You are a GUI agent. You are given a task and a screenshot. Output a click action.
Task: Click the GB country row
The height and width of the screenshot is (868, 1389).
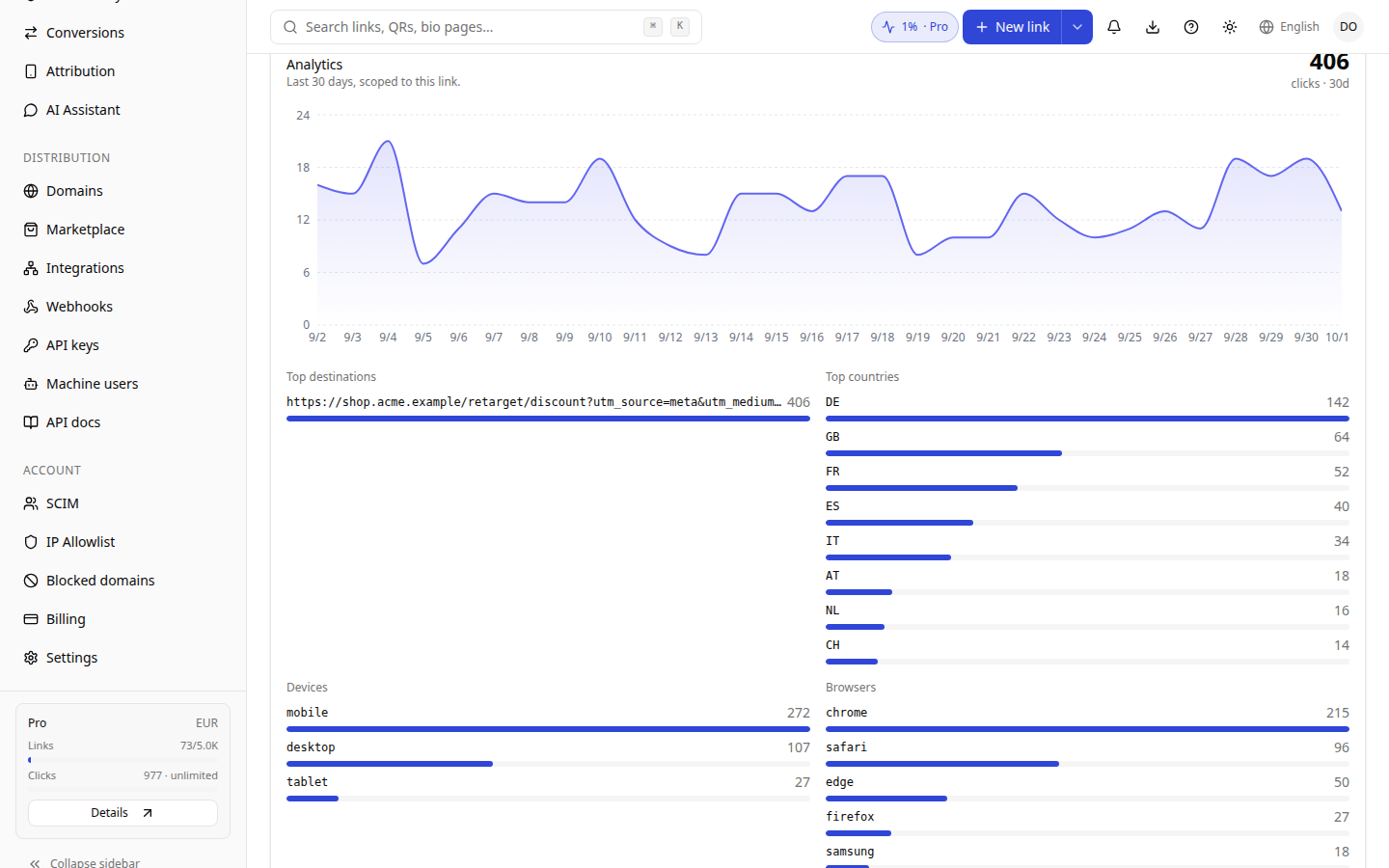[1087, 444]
